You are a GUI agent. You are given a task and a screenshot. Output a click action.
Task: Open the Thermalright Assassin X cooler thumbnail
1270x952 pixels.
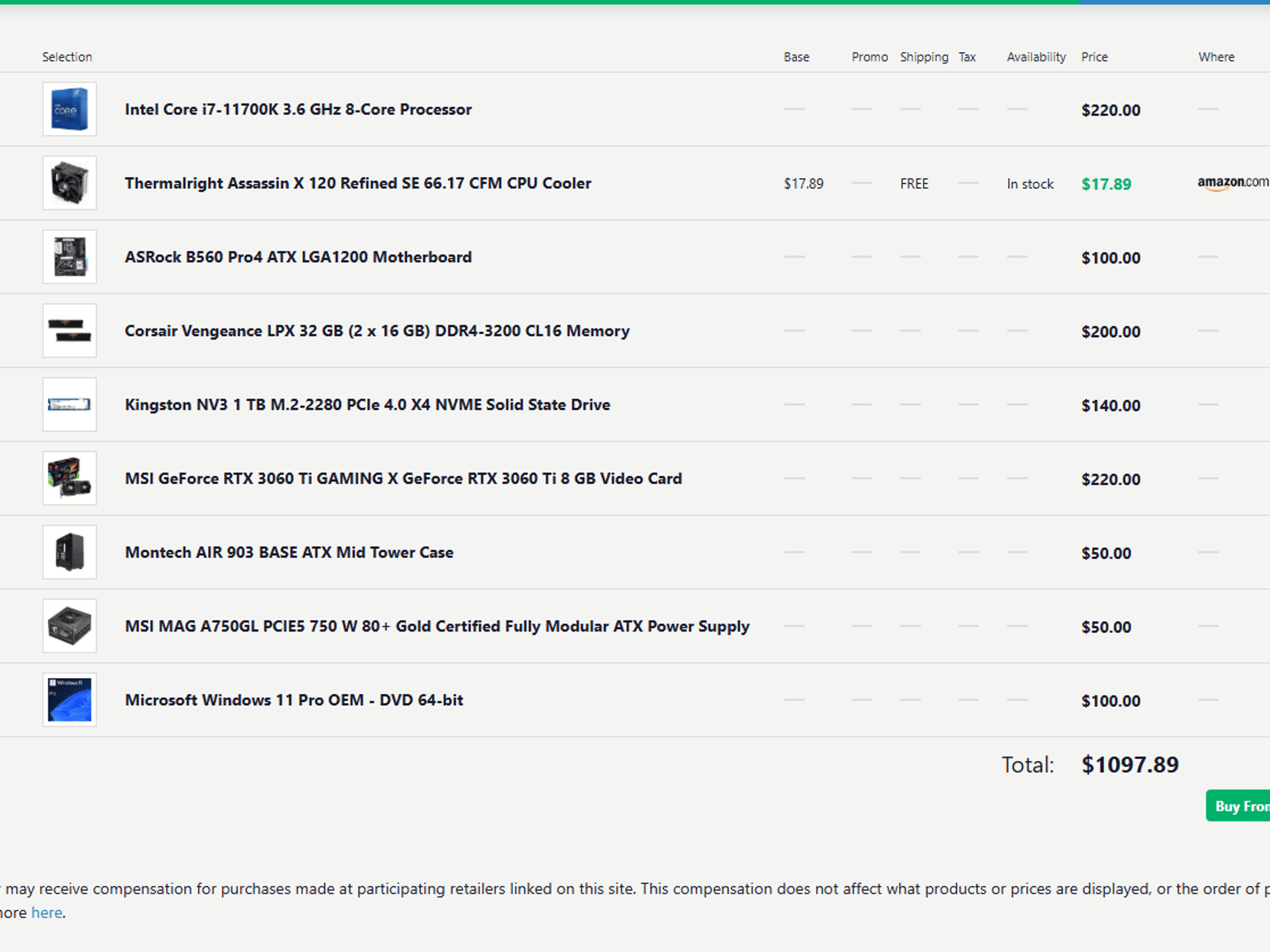click(x=69, y=183)
